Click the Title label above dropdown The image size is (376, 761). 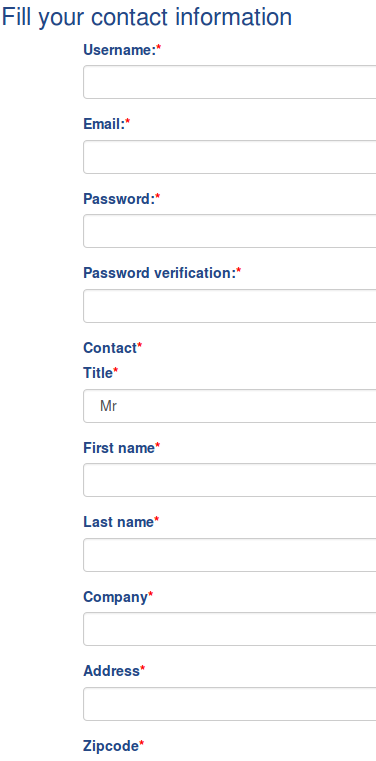[x=98, y=373]
